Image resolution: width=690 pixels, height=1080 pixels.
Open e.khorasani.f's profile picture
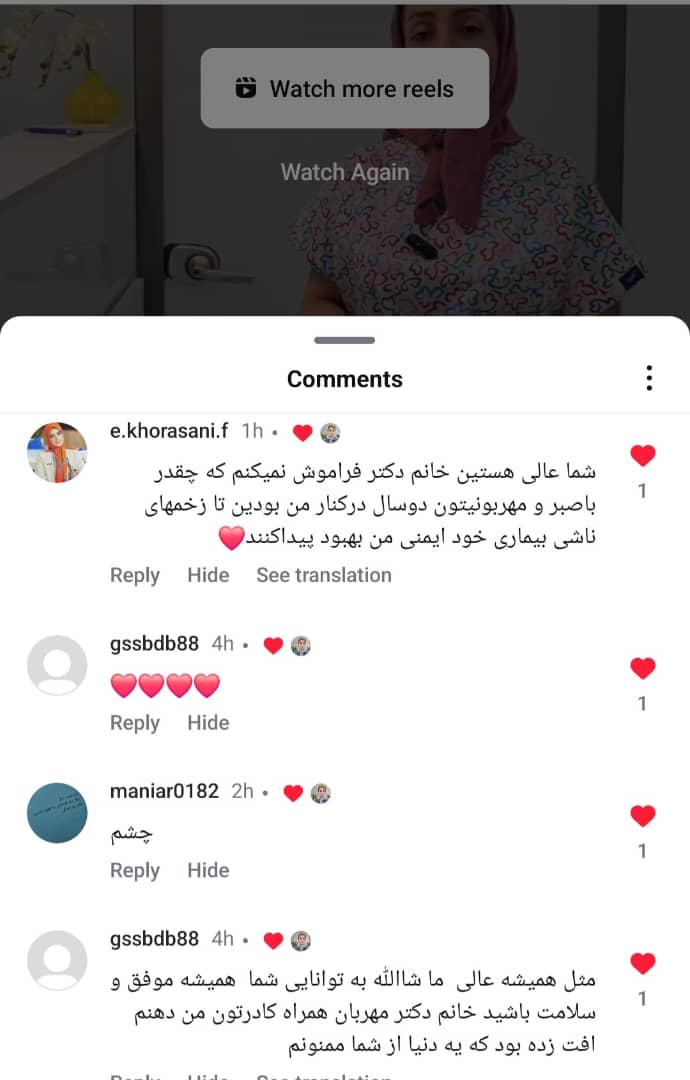click(x=57, y=453)
